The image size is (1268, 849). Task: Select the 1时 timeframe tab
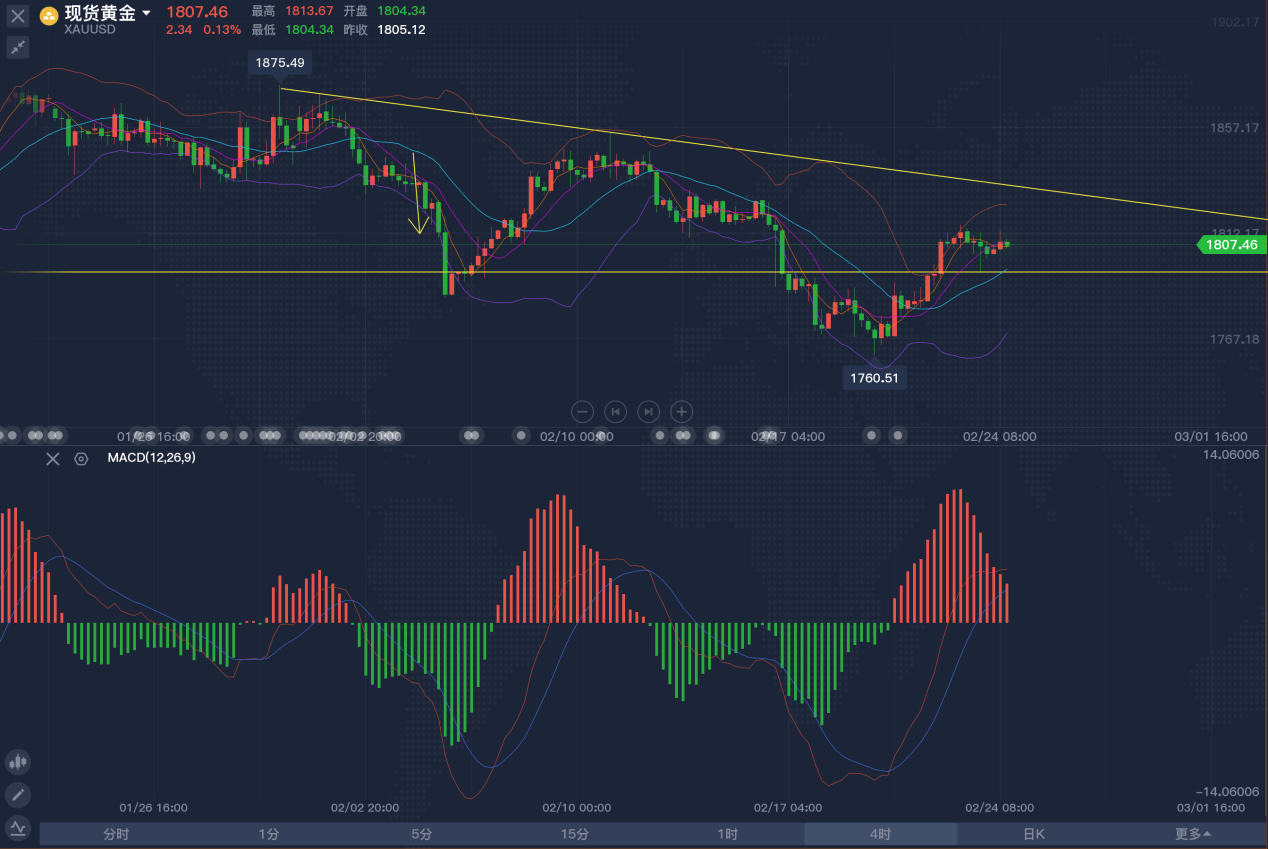click(727, 834)
